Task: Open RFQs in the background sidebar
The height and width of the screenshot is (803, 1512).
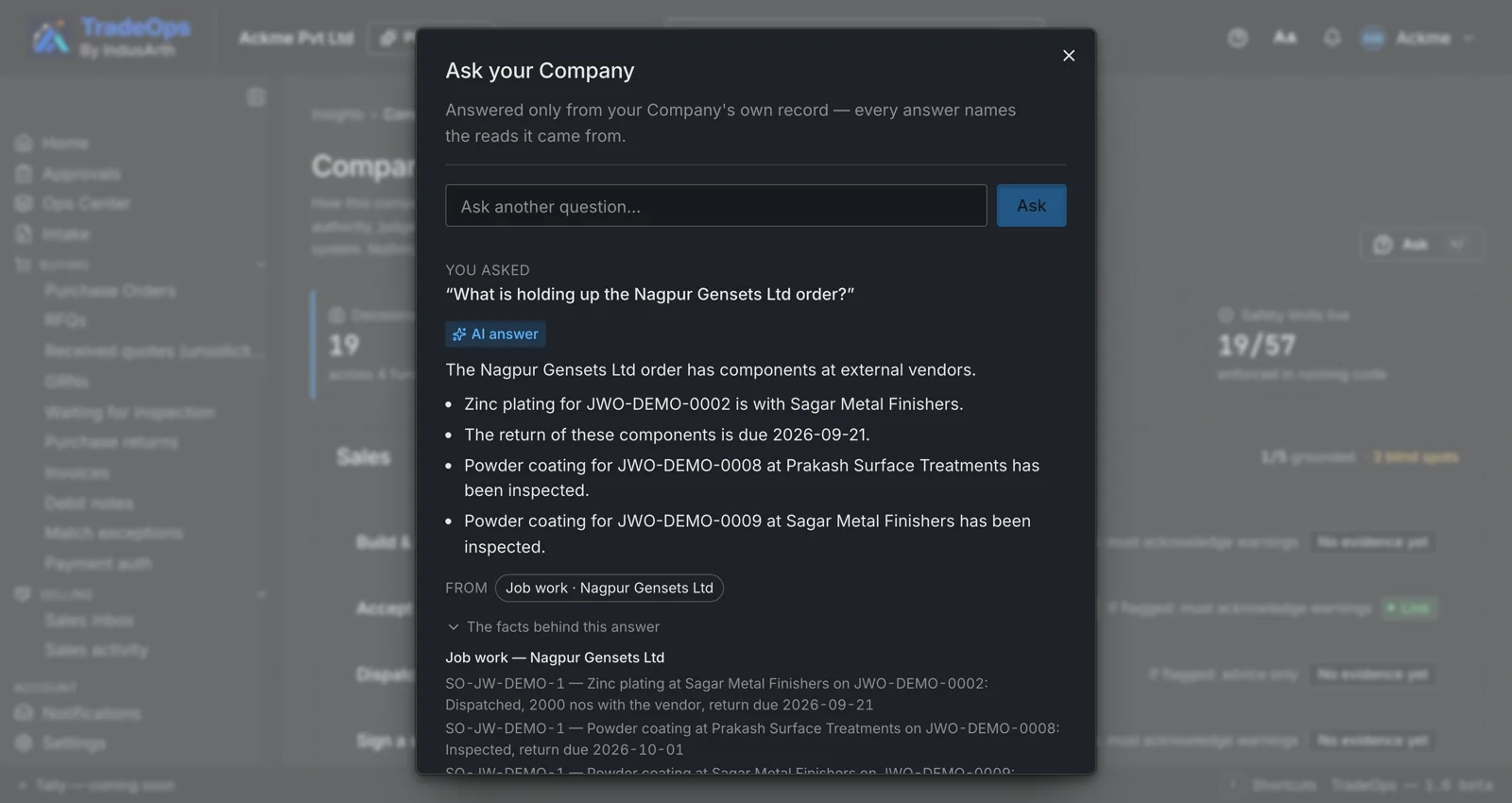Action: [x=65, y=321]
